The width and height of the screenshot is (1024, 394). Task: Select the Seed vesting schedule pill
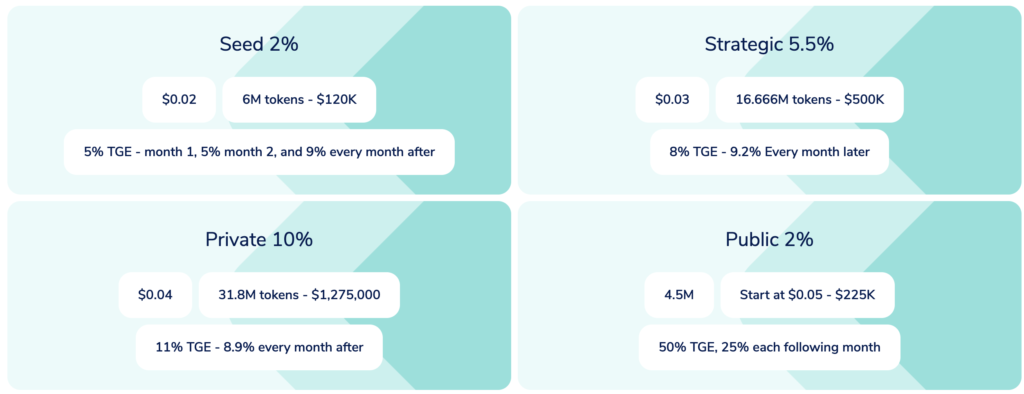[259, 152]
